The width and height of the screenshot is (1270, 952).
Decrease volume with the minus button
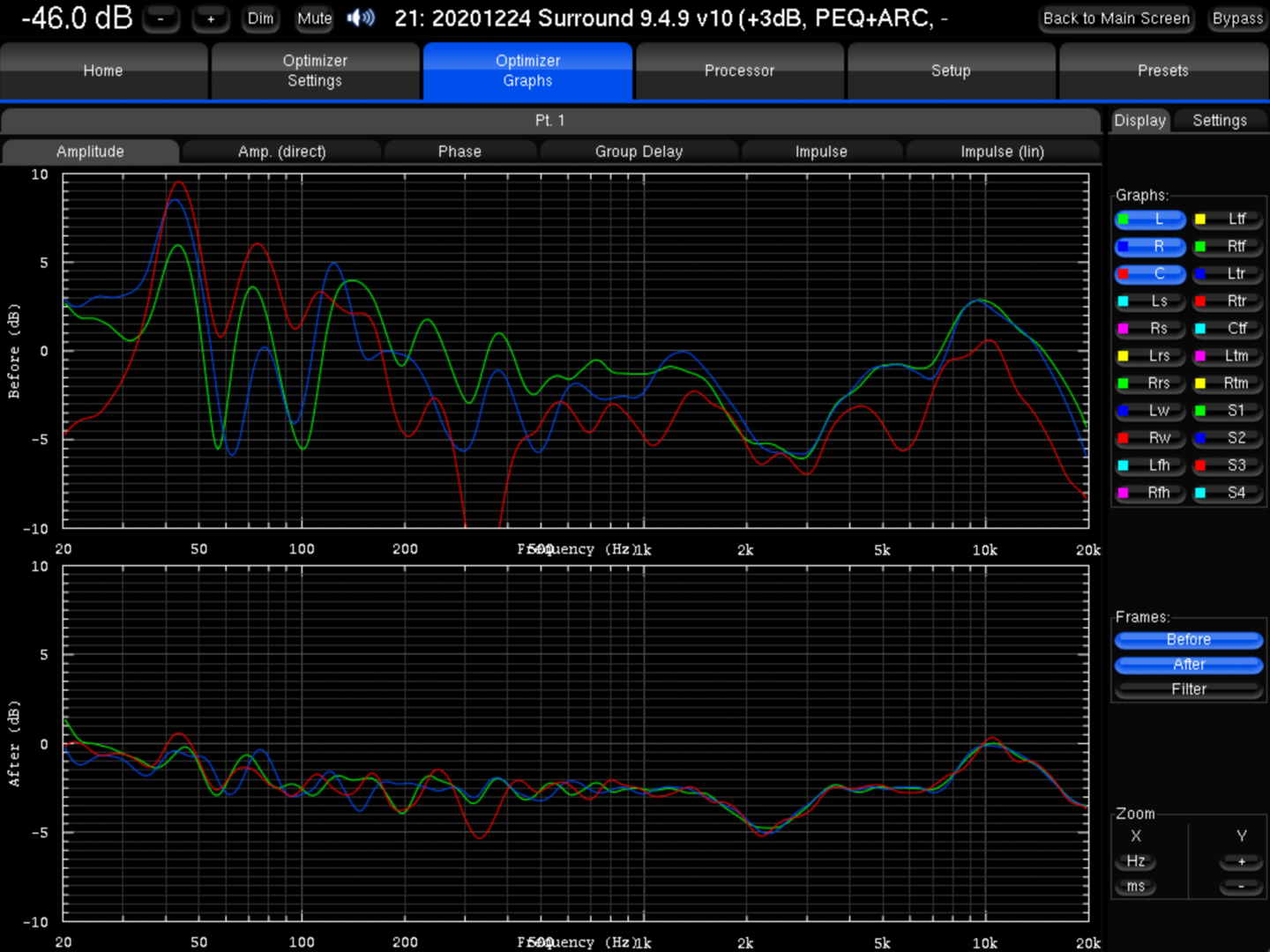(161, 19)
